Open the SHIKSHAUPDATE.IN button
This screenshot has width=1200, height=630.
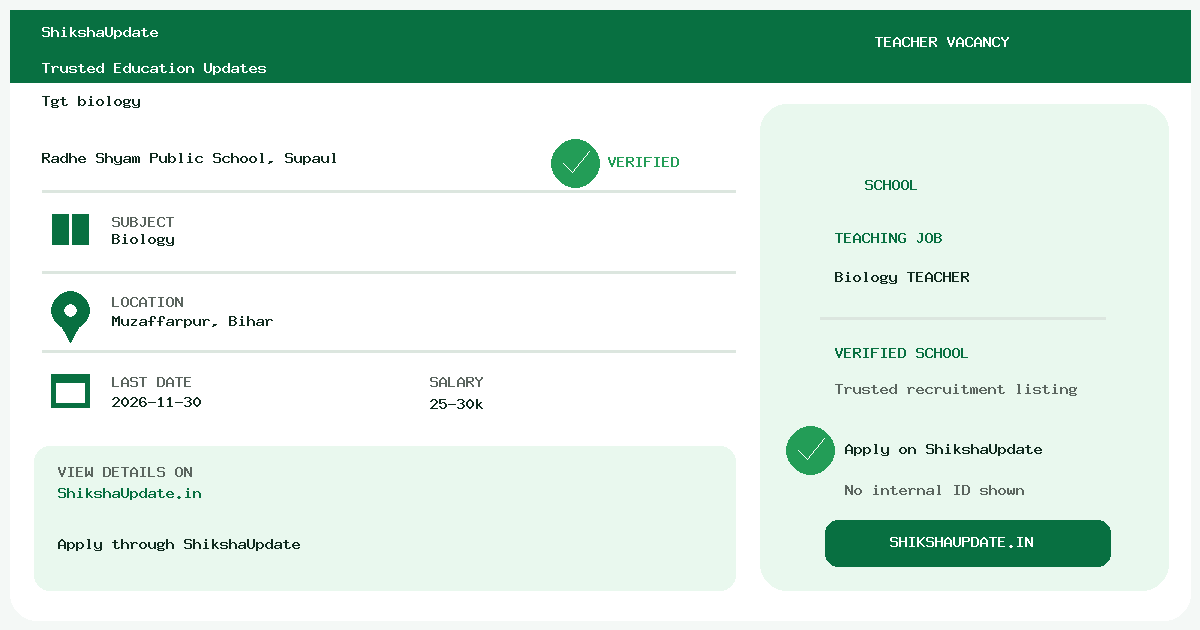point(967,543)
